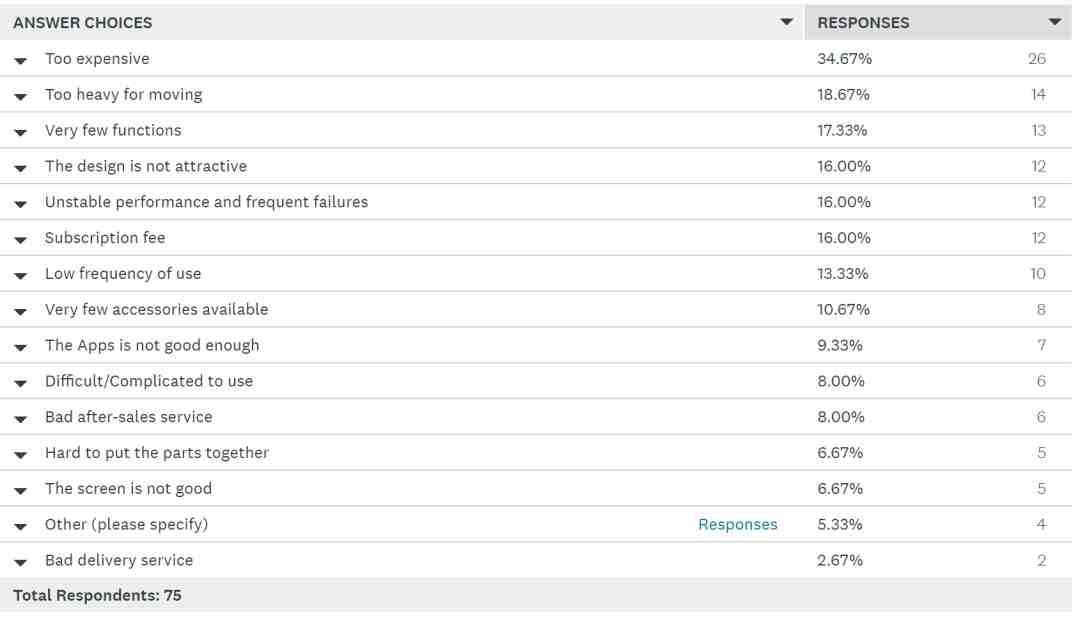
Task: Expand the 'Bad after-sales service' arrow
Action: (21, 419)
